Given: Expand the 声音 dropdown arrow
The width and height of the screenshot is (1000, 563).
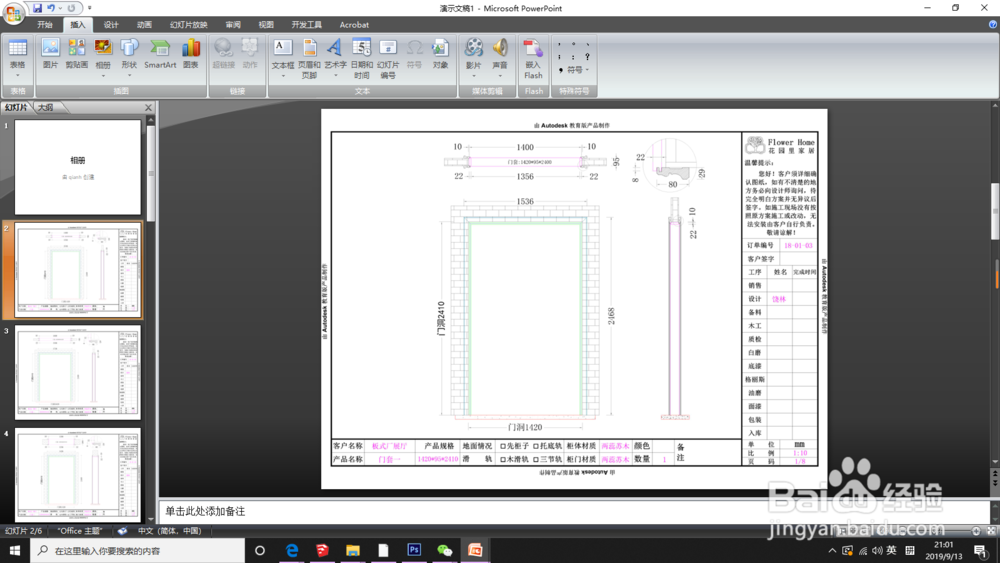Looking at the screenshot, I should pos(500,76).
